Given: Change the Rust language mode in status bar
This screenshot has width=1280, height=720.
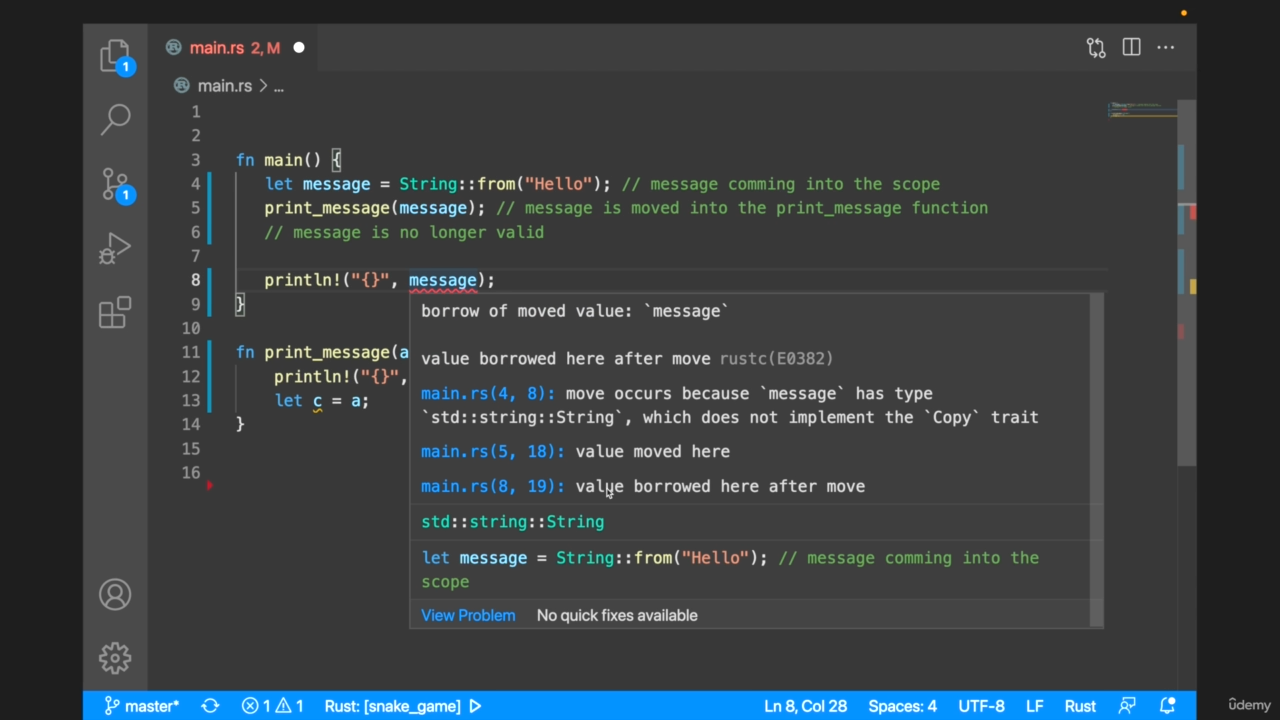Looking at the screenshot, I should click(1079, 706).
